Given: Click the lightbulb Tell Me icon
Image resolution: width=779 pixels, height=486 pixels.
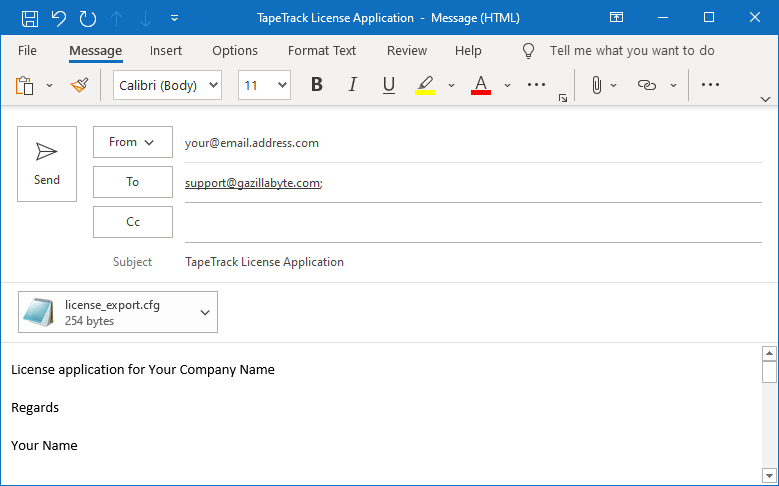Looking at the screenshot, I should point(529,51).
